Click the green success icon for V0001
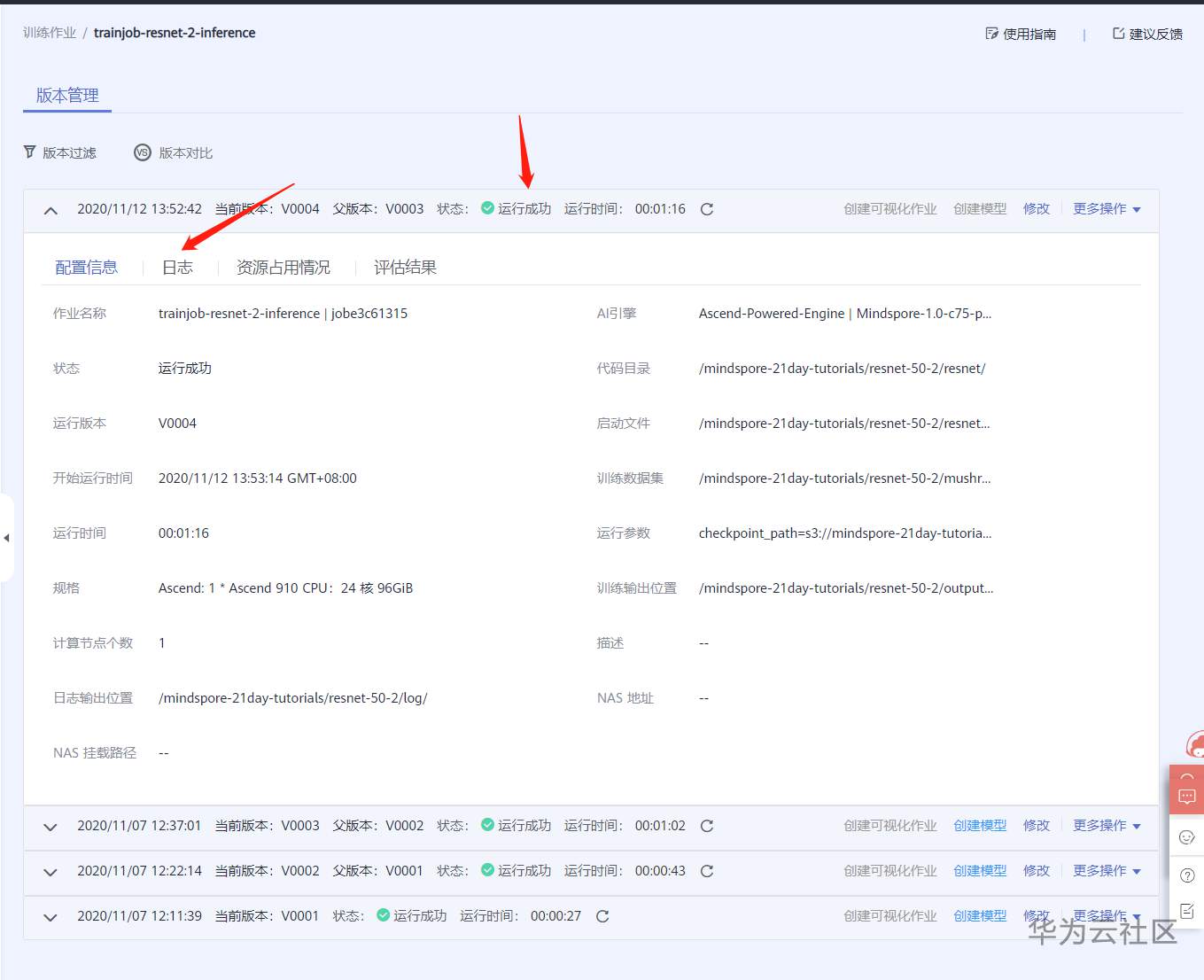Image resolution: width=1204 pixels, height=980 pixels. pyautogui.click(x=383, y=915)
